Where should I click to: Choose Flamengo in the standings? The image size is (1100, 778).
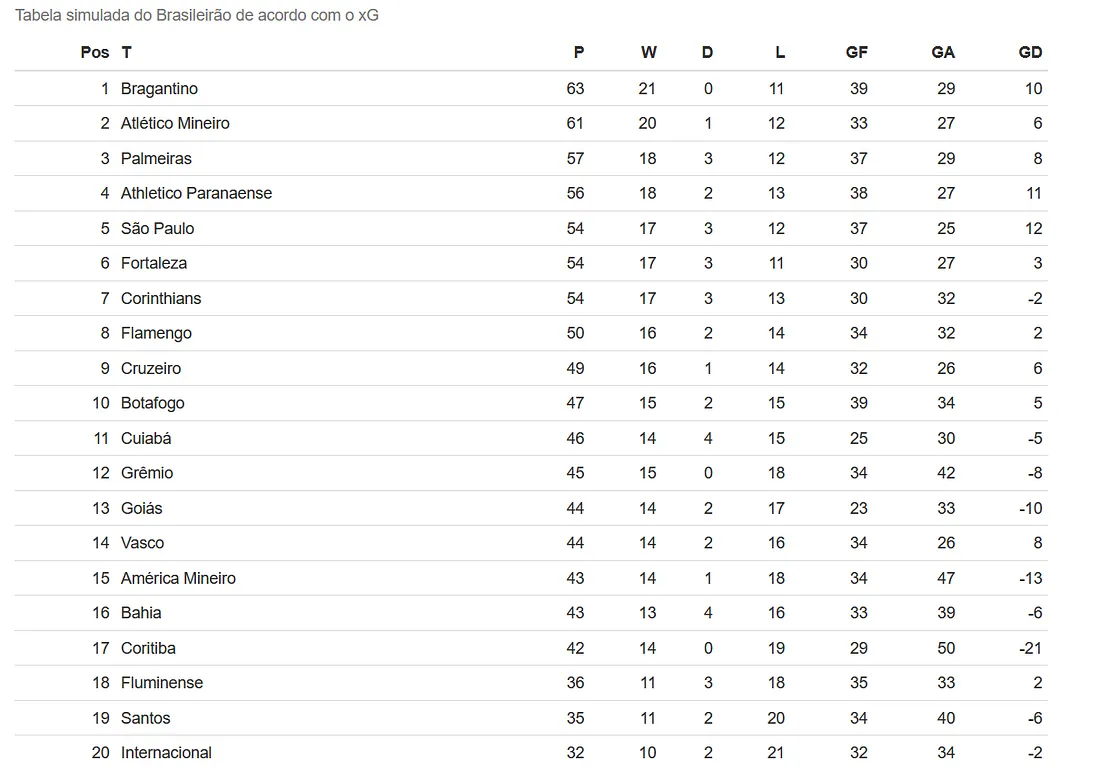[x=156, y=333]
